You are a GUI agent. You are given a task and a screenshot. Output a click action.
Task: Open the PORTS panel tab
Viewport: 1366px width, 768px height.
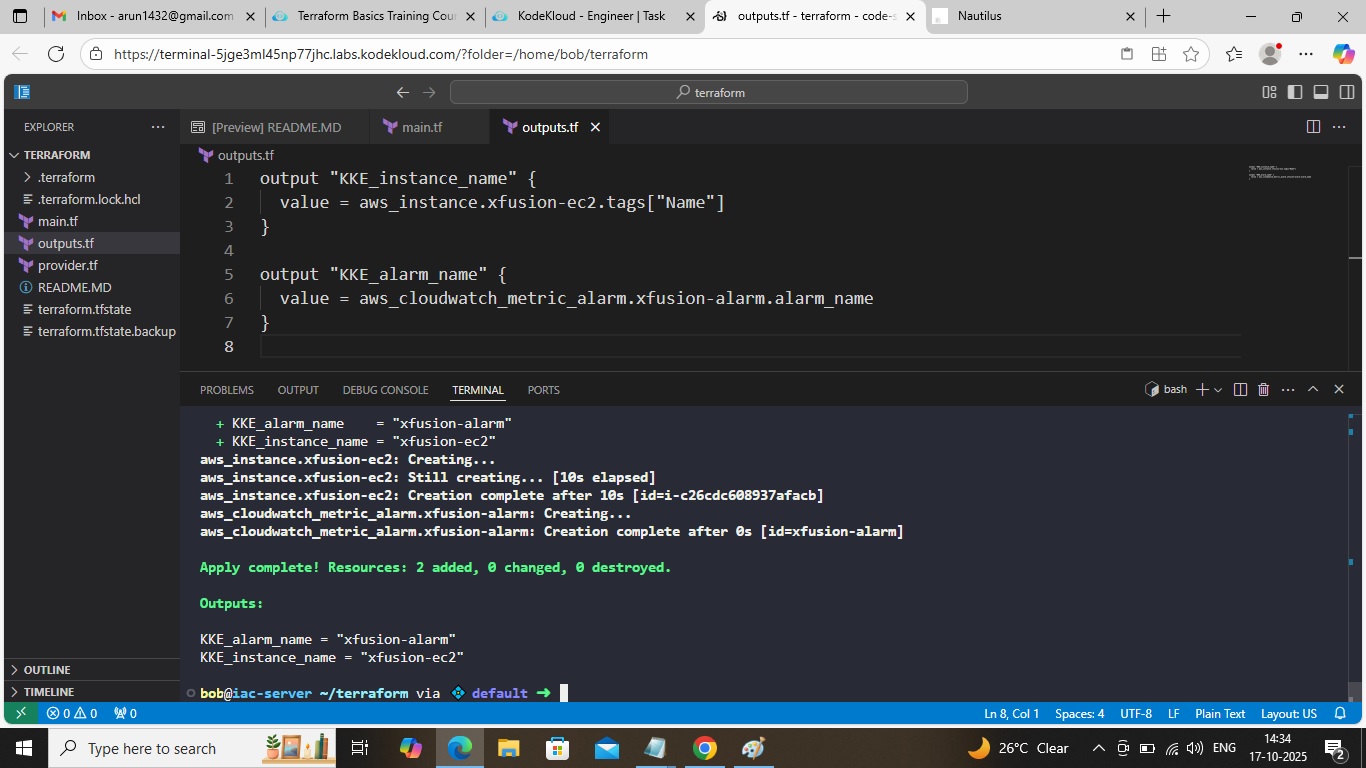[x=544, y=390]
